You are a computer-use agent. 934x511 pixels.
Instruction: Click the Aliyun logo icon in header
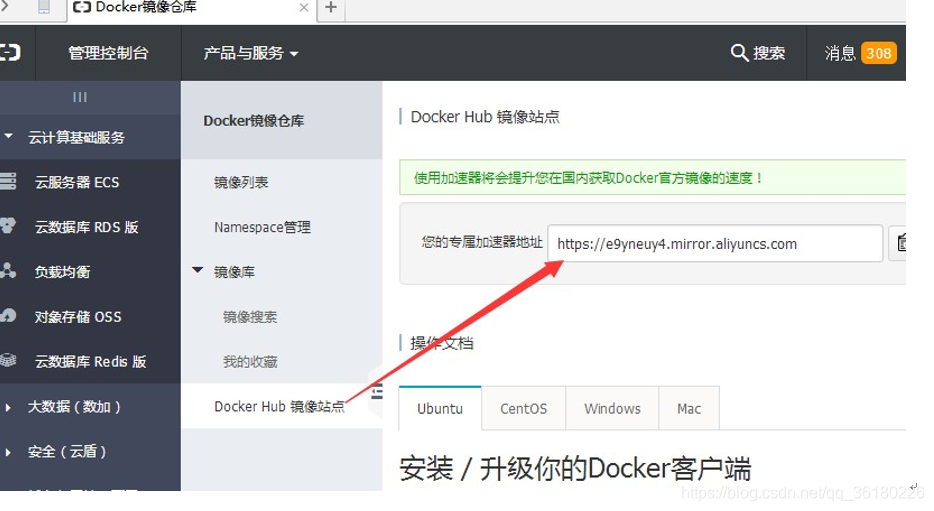10,52
